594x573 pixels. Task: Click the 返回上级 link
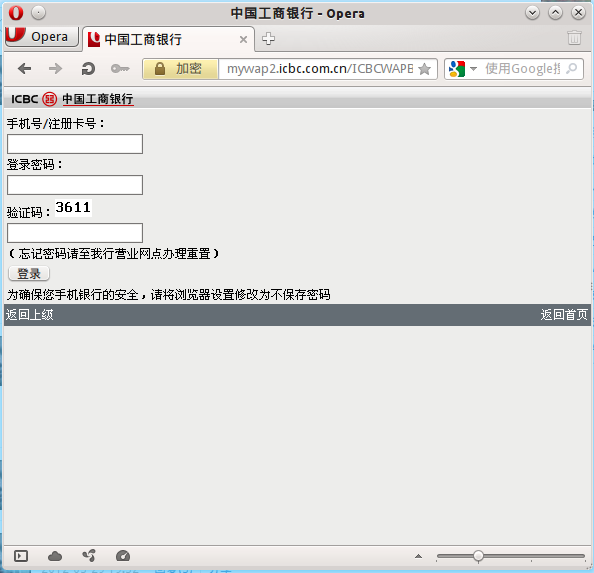(x=29, y=315)
